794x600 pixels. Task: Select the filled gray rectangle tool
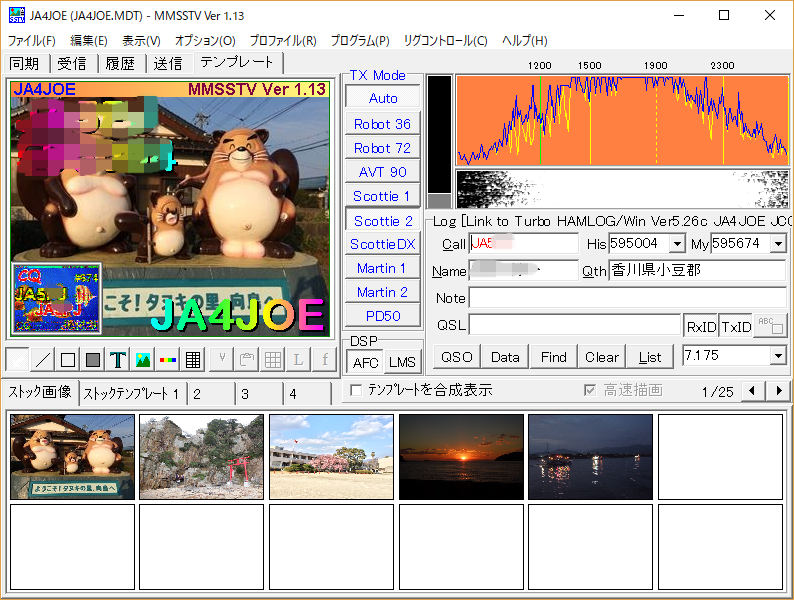[x=93, y=360]
